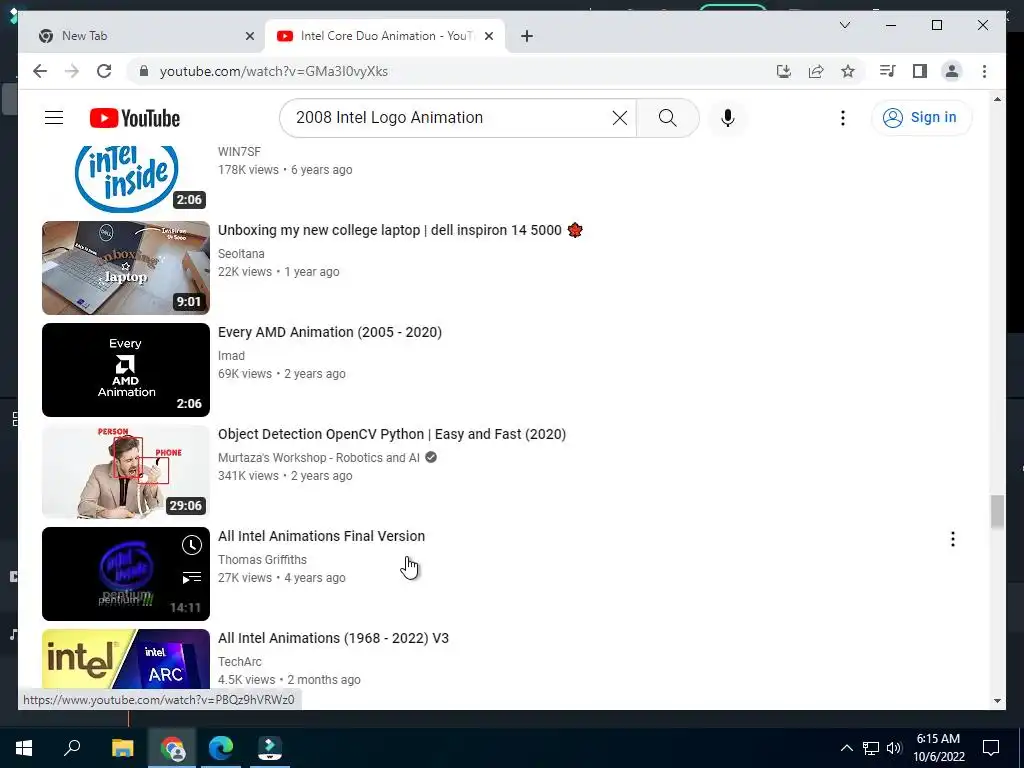Screen dimensions: 1024x768
Task: Open 'All Intel Animations Final Version' title
Action: tap(321, 536)
